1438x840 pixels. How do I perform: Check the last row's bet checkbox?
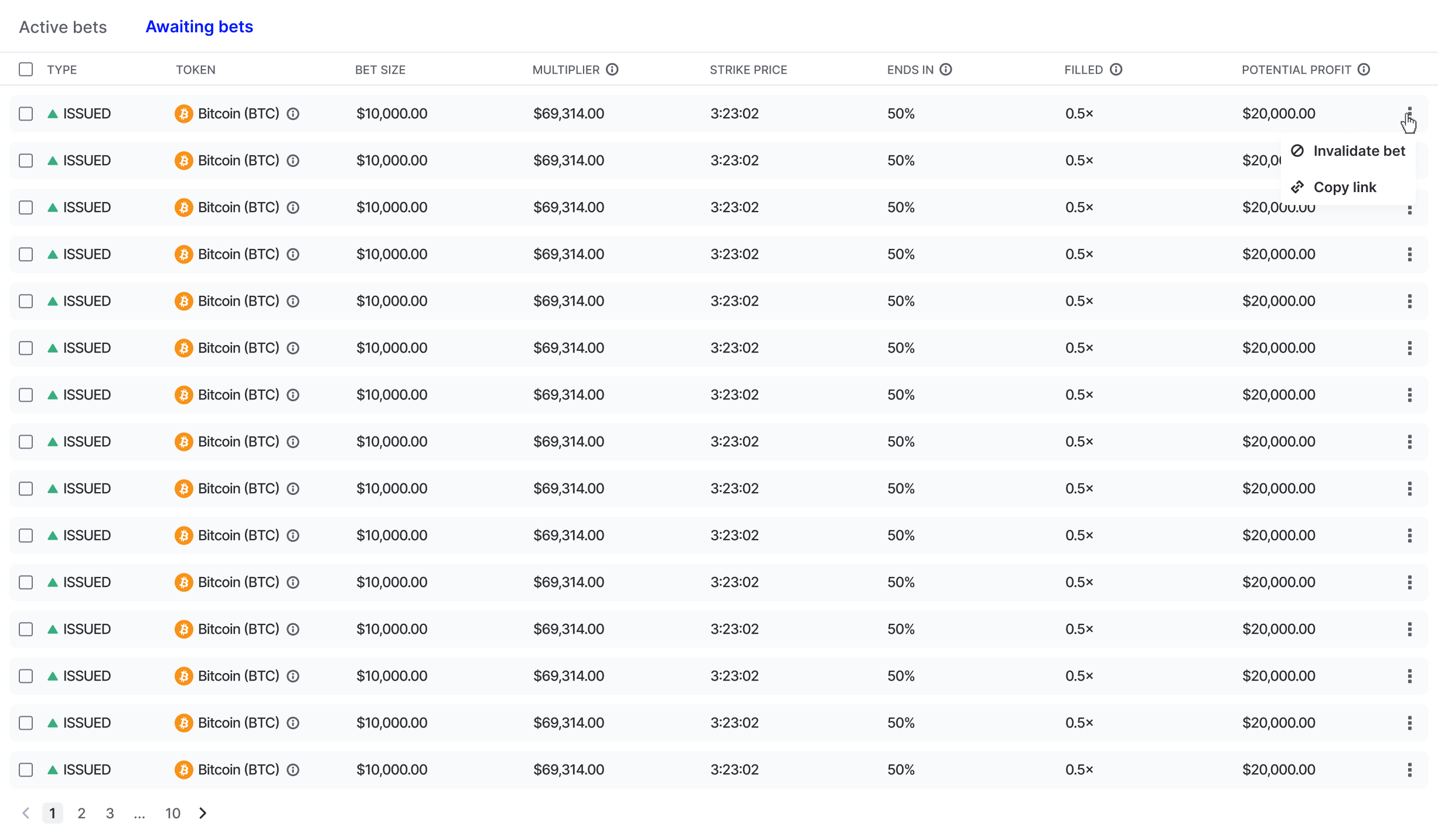click(26, 770)
